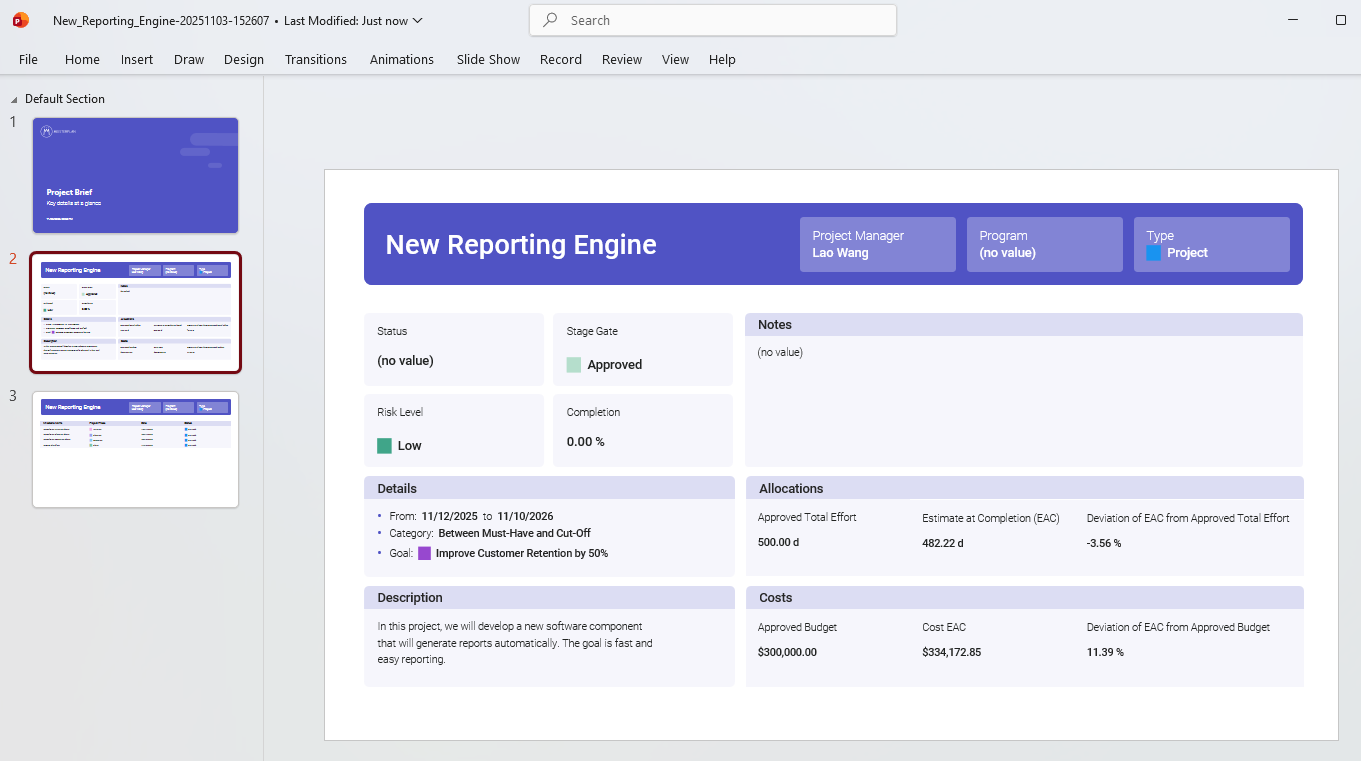
Task: Switch to the View tab
Action: coord(675,59)
